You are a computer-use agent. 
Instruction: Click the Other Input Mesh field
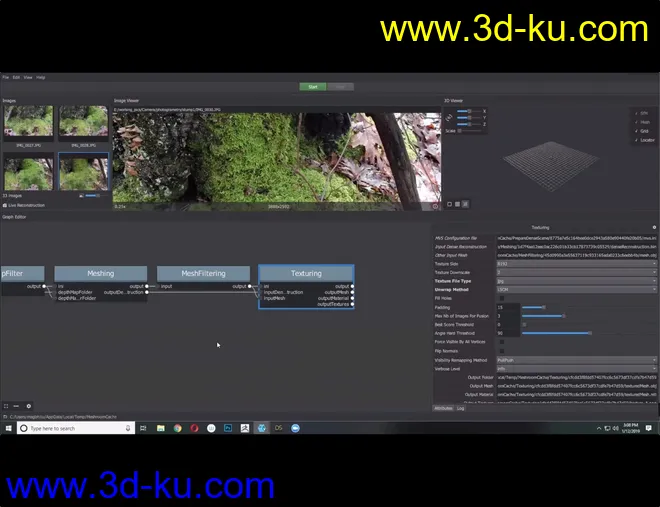tap(576, 255)
